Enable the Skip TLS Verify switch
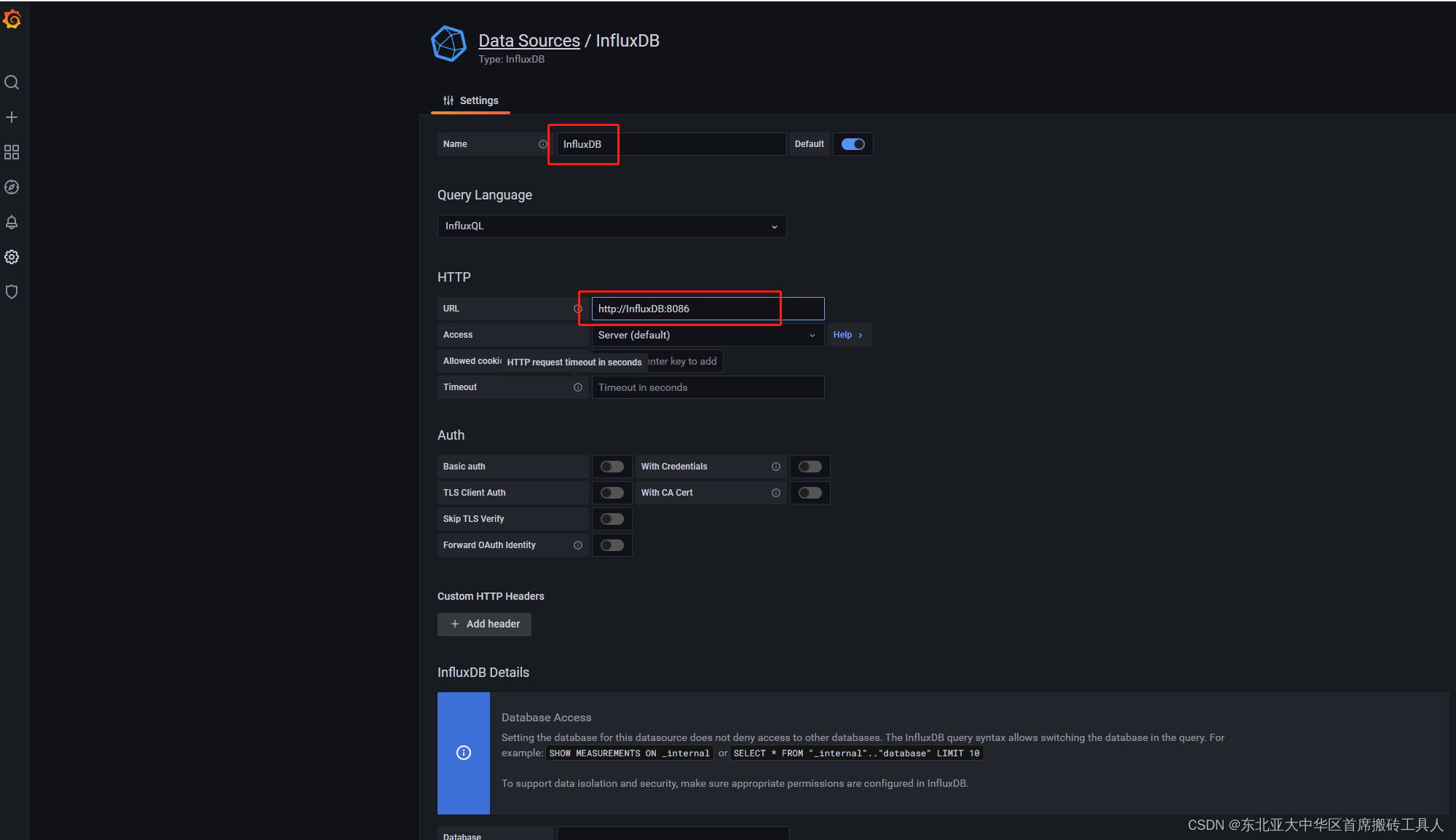Screen dimensions: 1456x840 [612, 519]
